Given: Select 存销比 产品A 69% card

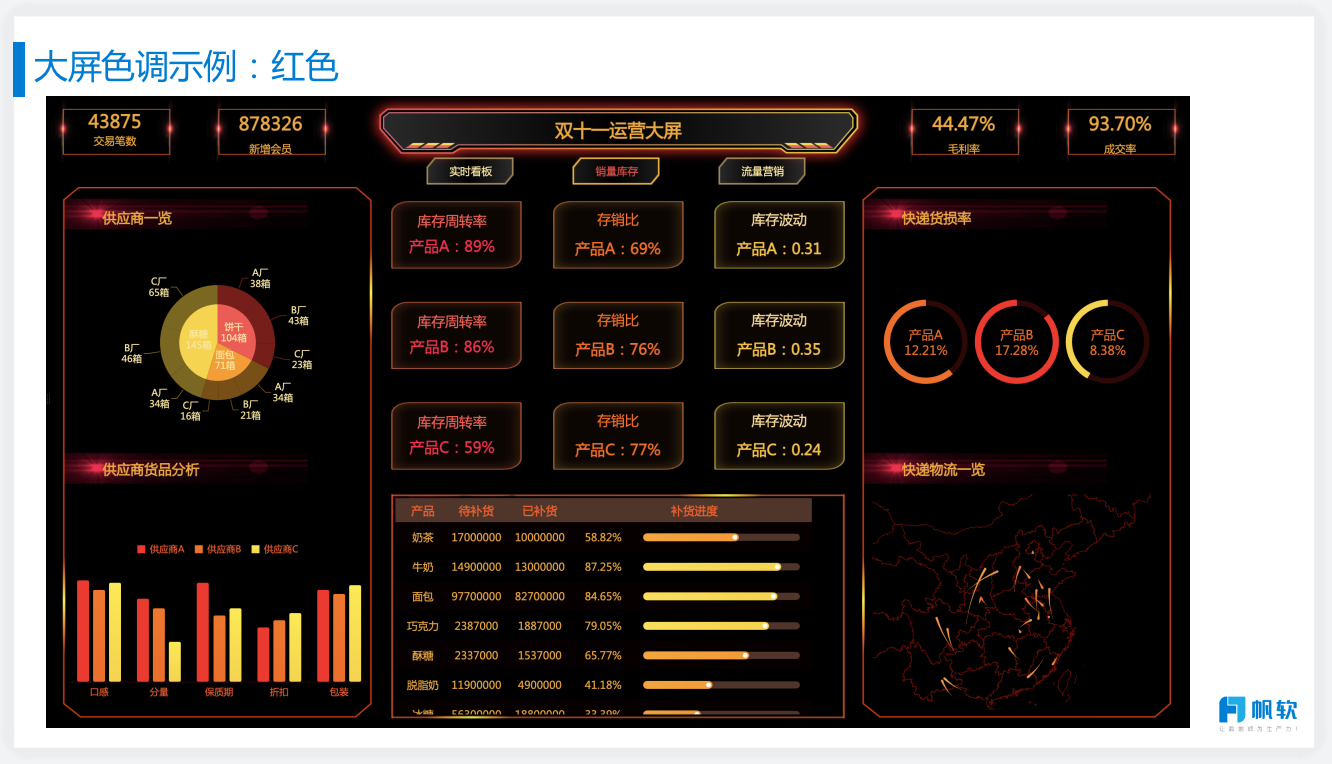Looking at the screenshot, I should click(x=618, y=235).
